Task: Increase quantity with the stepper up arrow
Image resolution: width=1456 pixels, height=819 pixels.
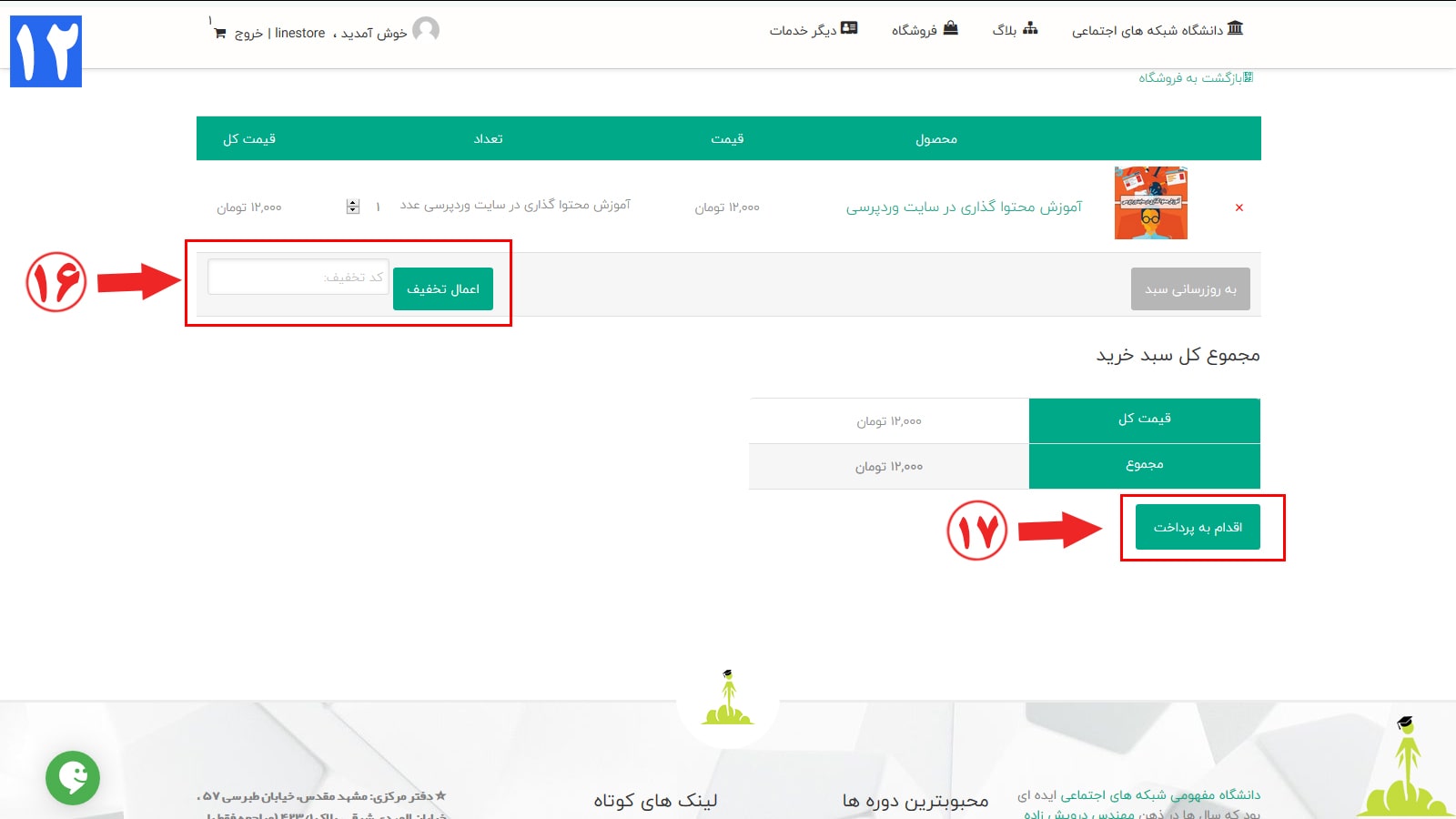Action: (353, 203)
